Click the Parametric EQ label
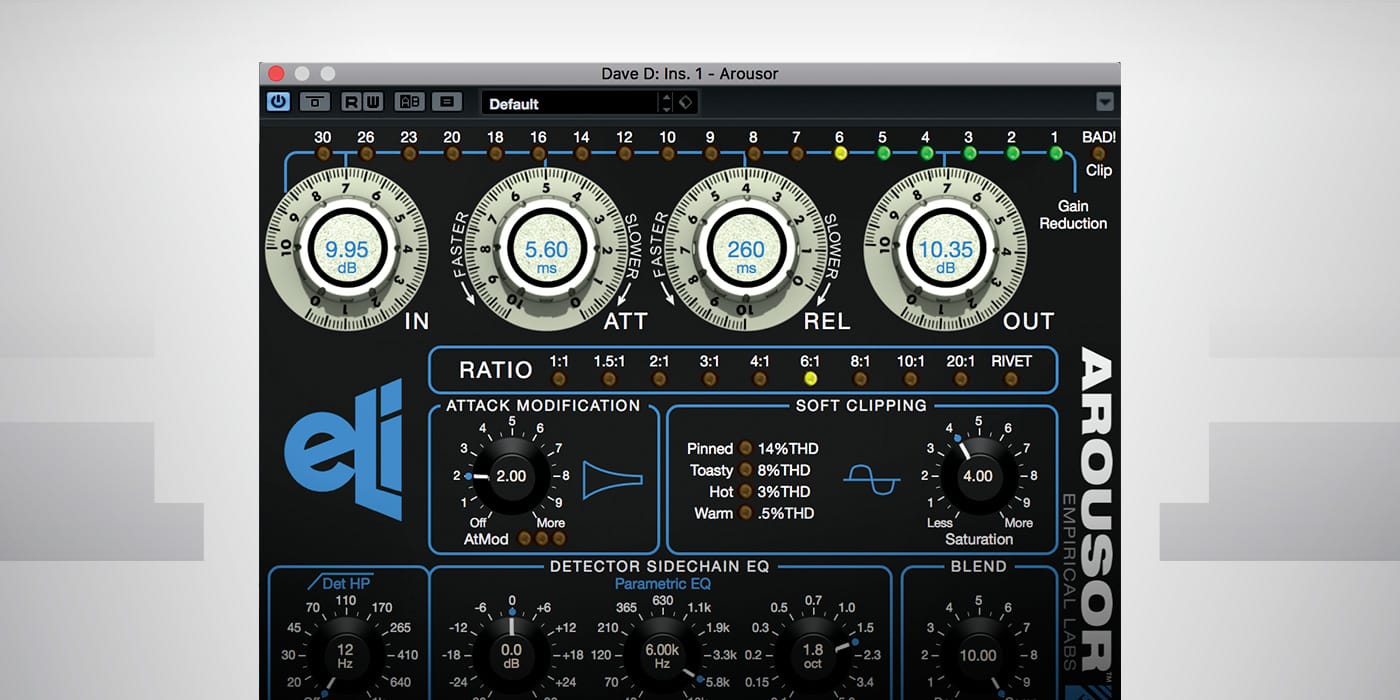This screenshot has width=1400, height=700. [x=663, y=584]
